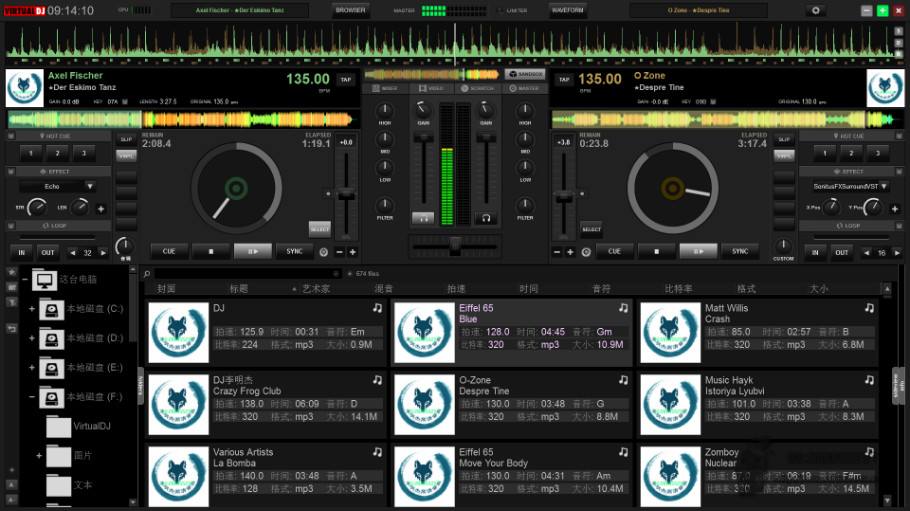Click left deck pitch slider handle

click(x=346, y=195)
